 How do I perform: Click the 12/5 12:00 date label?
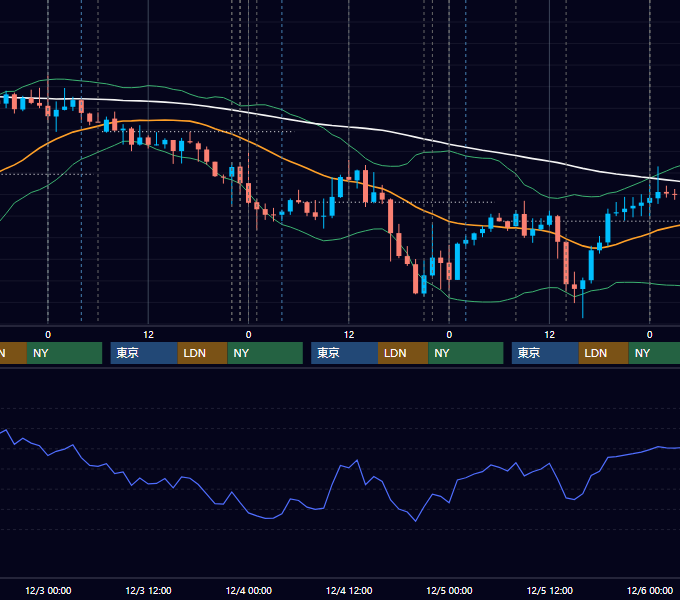pos(549,590)
